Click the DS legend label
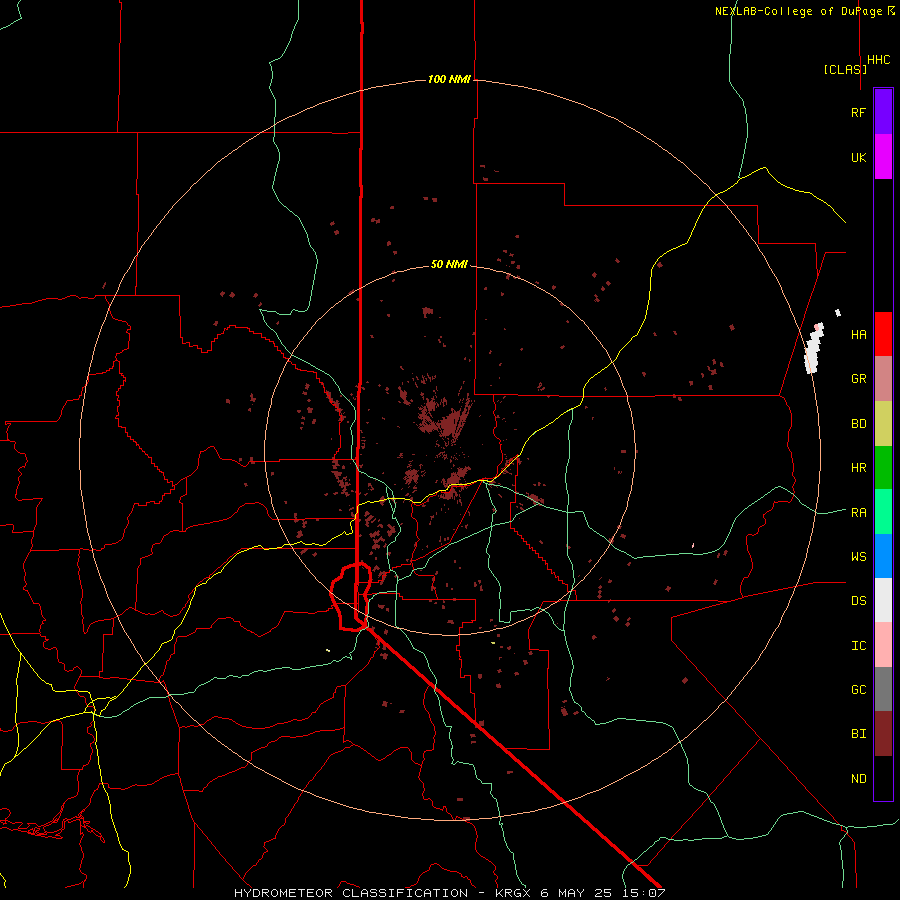The image size is (900, 900). [858, 601]
